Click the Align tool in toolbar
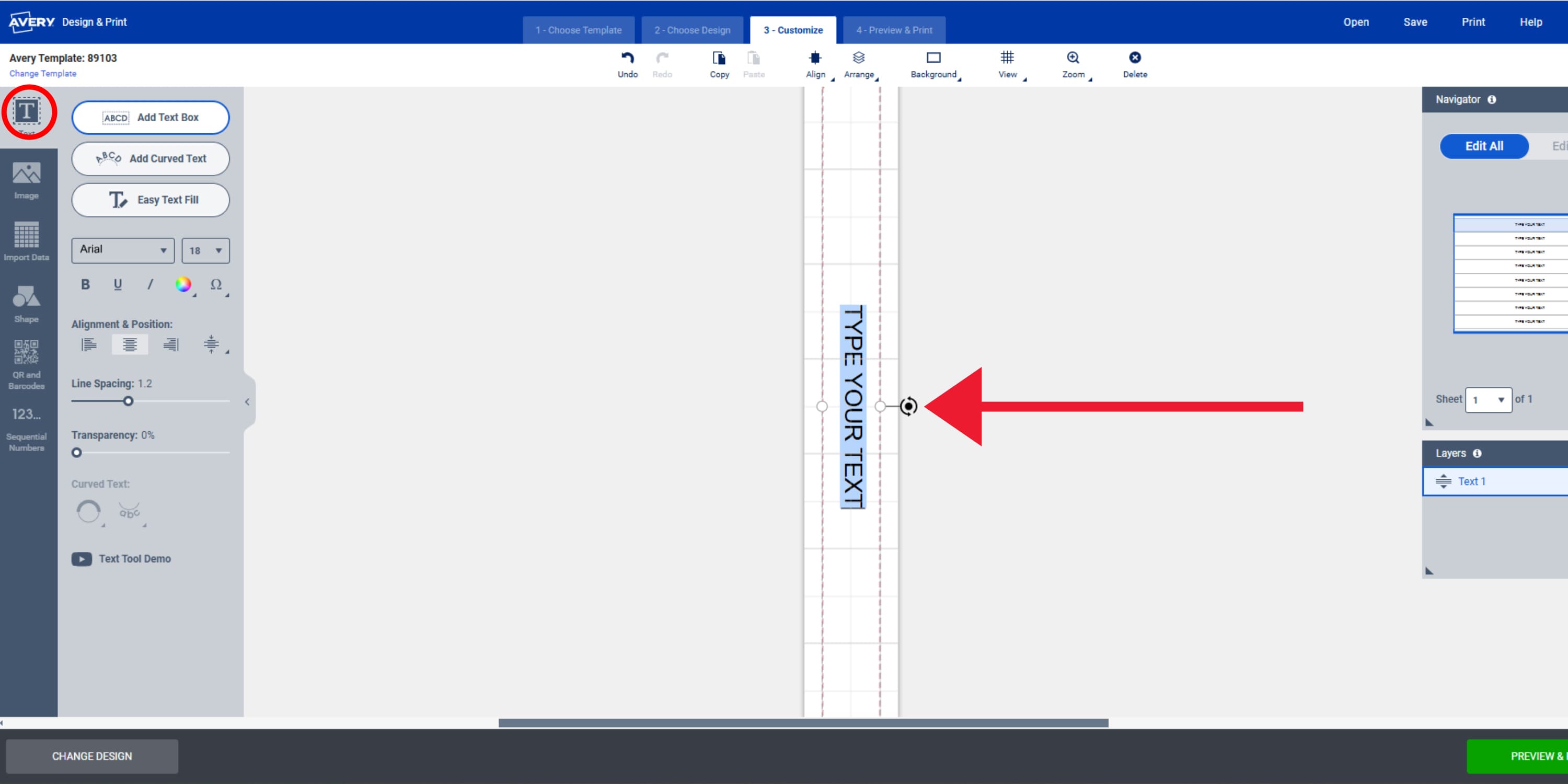The image size is (1568, 784). click(x=814, y=64)
